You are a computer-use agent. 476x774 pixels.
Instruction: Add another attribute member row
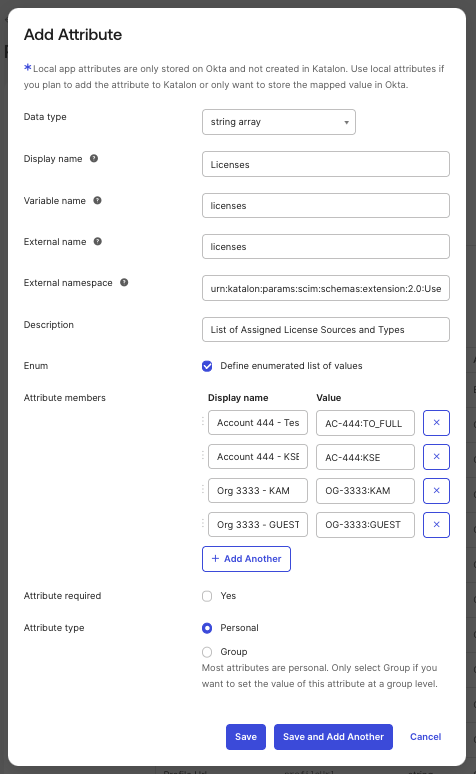pyautogui.click(x=246, y=559)
